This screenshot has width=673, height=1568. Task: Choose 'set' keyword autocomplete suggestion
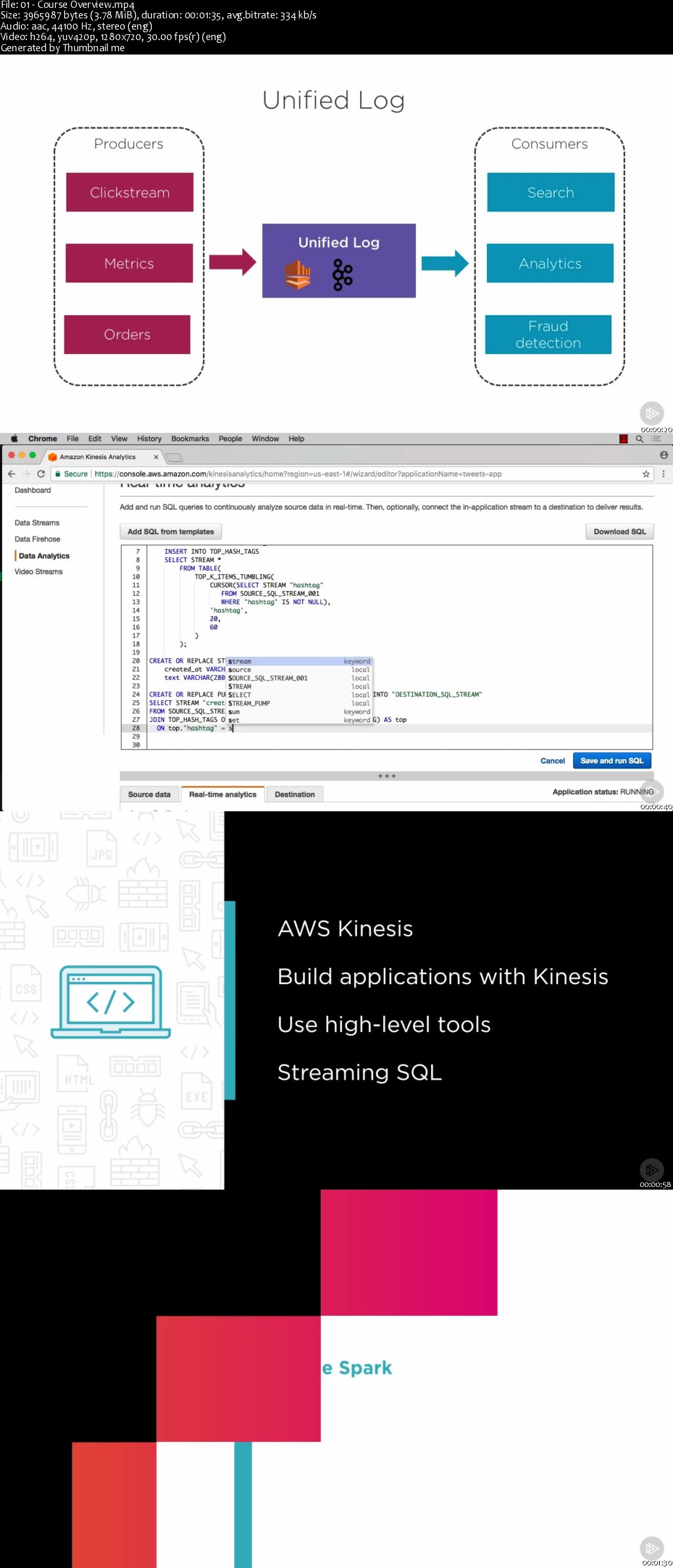[x=299, y=721]
